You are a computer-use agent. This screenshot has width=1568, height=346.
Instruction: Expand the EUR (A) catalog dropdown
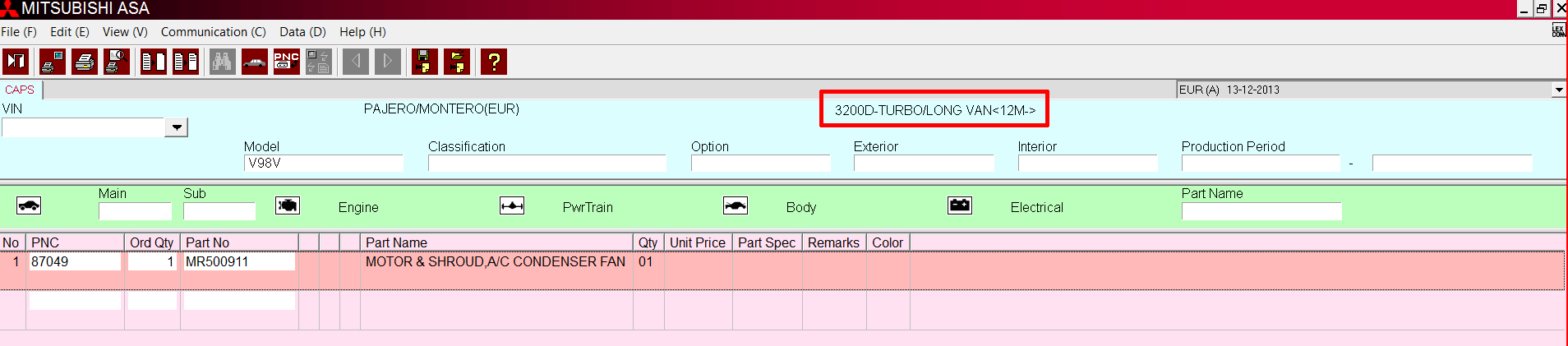click(x=1558, y=90)
